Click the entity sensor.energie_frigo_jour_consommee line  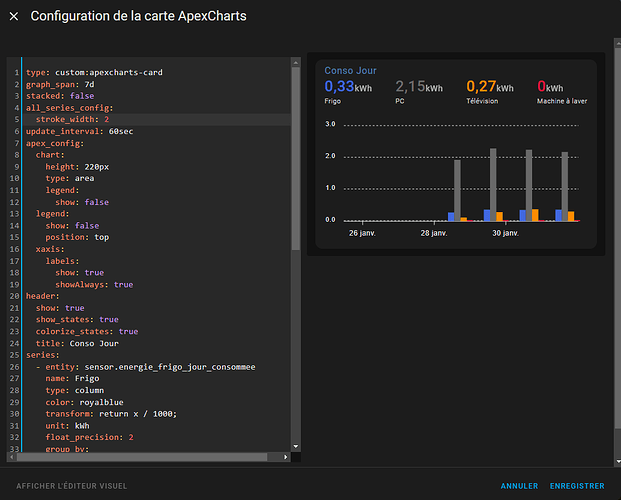pyautogui.click(x=146, y=367)
